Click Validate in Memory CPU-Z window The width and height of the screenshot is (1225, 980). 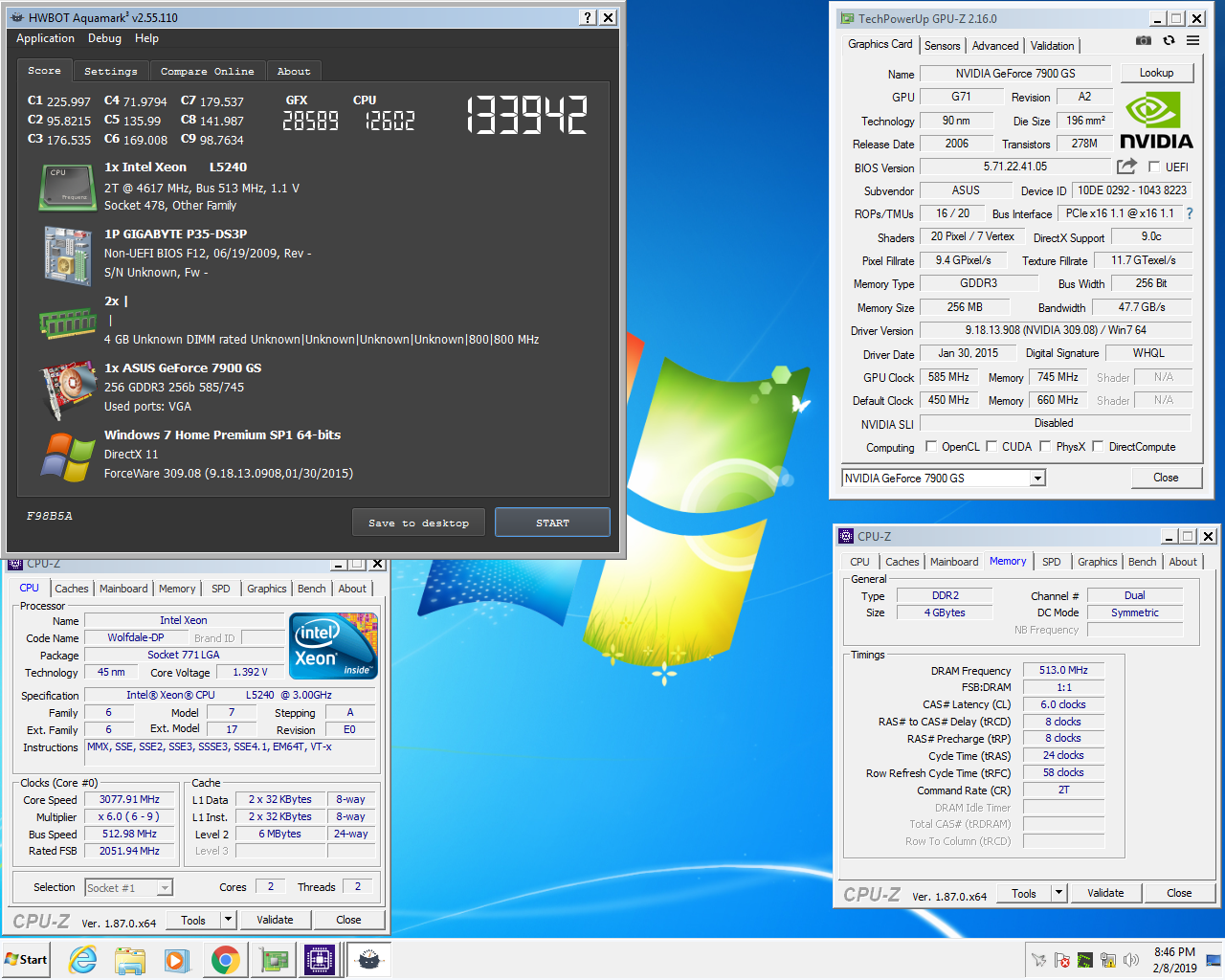(x=1105, y=893)
